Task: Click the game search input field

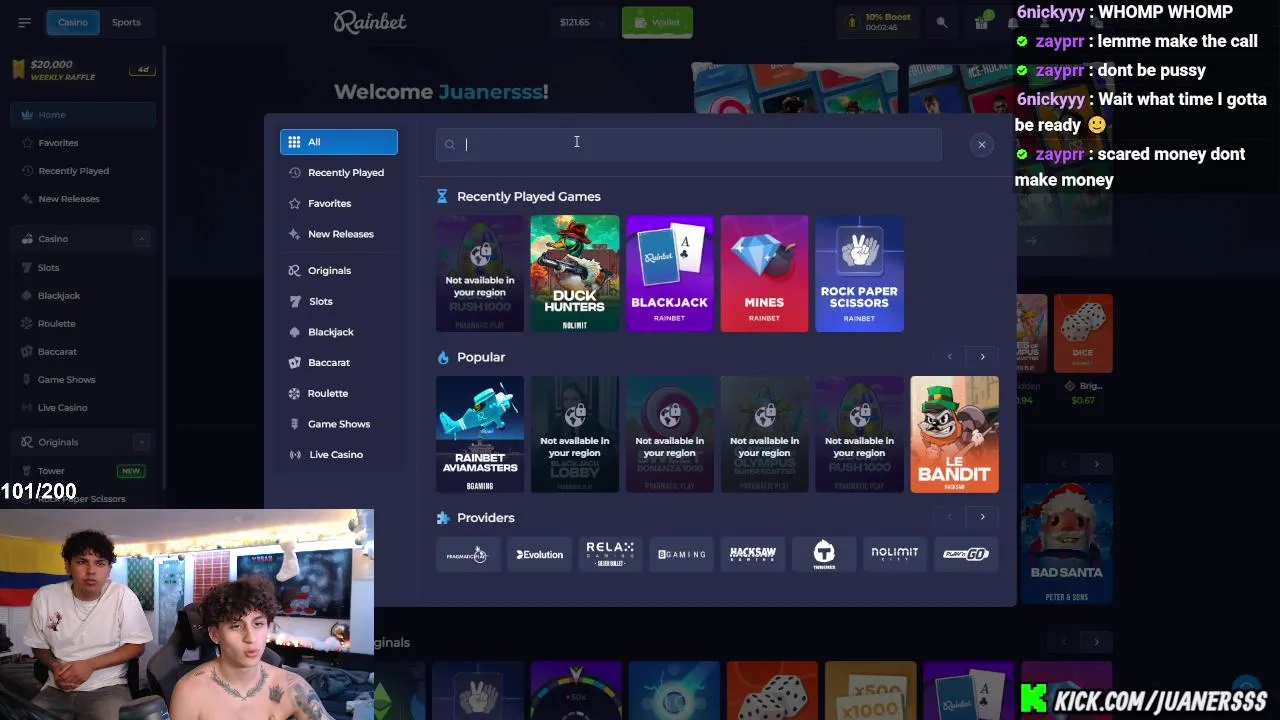Action: tap(689, 144)
